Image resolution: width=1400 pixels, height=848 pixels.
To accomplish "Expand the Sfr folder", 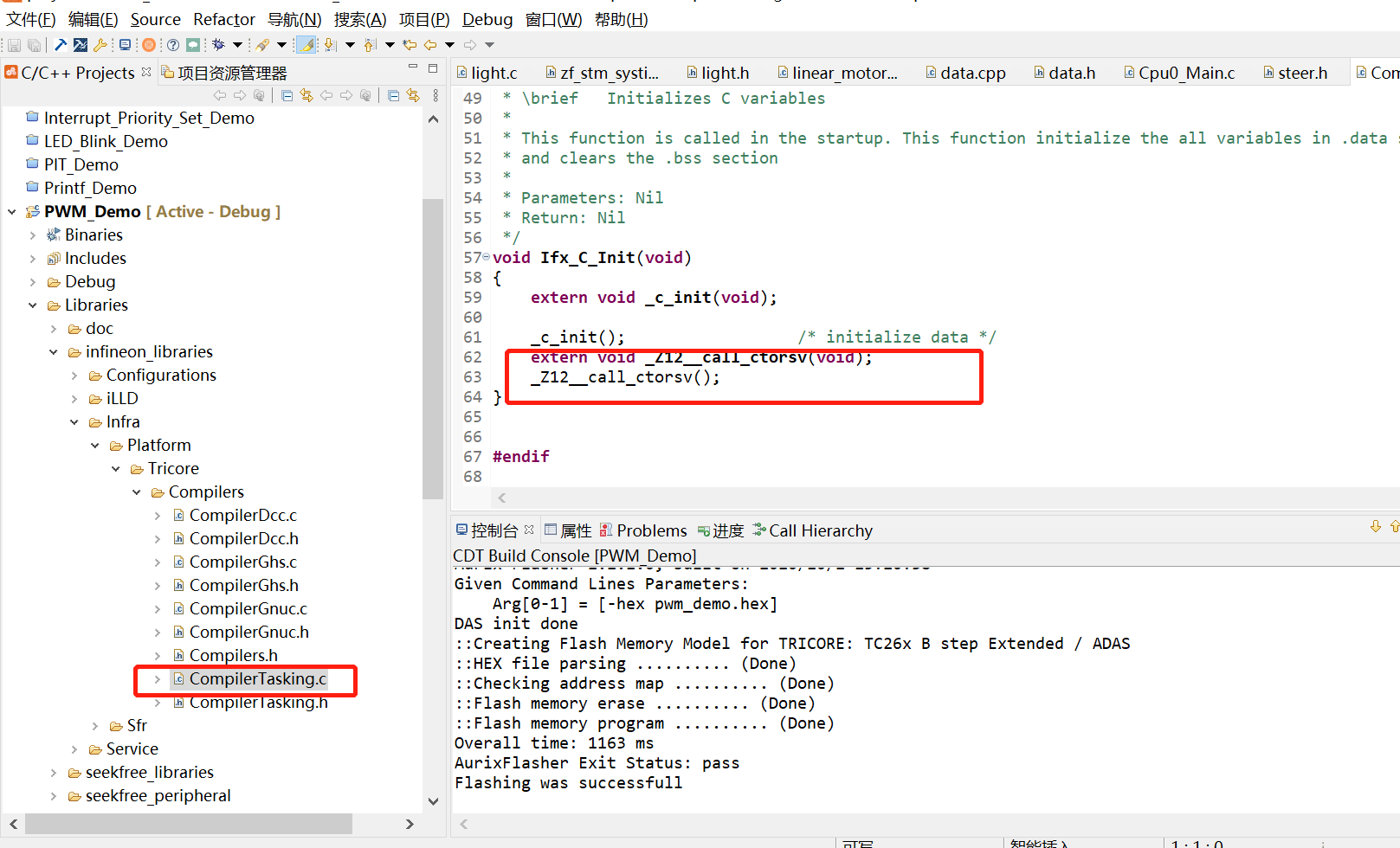I will pyautogui.click(x=94, y=726).
